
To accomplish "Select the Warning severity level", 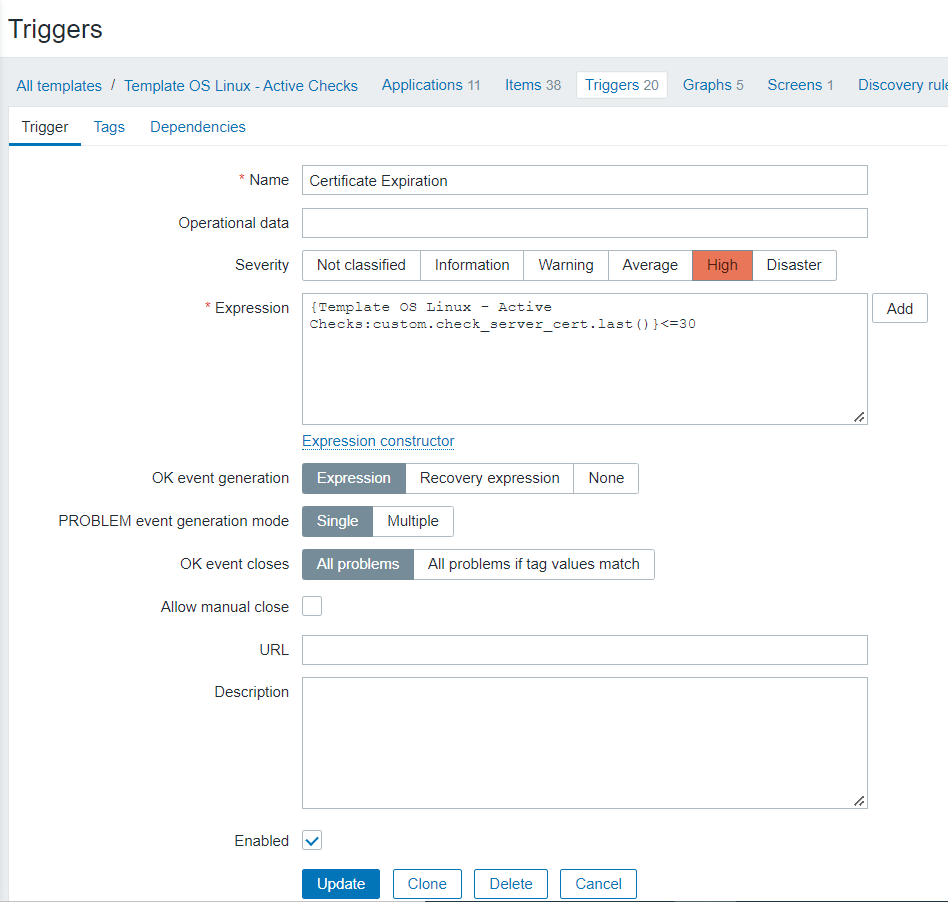I will pyautogui.click(x=565, y=265).
